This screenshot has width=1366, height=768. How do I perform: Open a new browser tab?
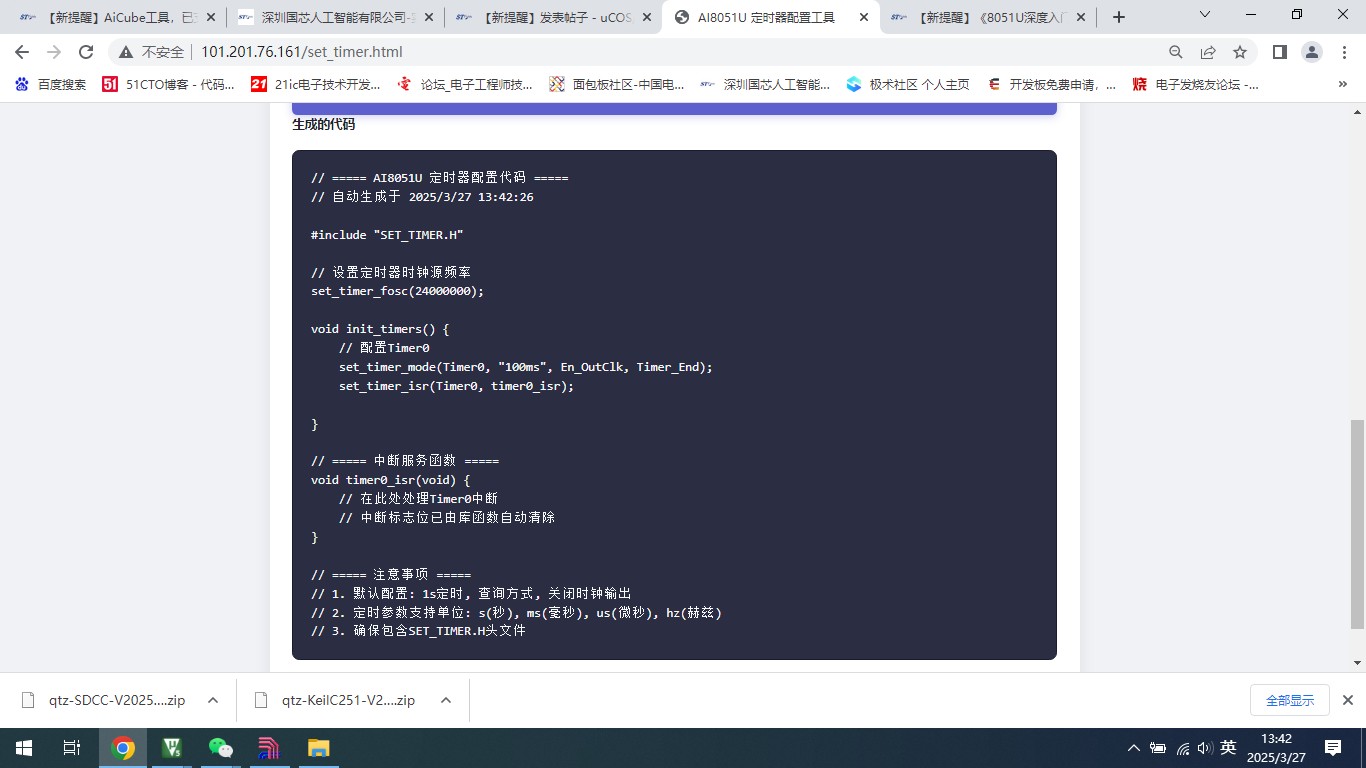(x=1119, y=17)
